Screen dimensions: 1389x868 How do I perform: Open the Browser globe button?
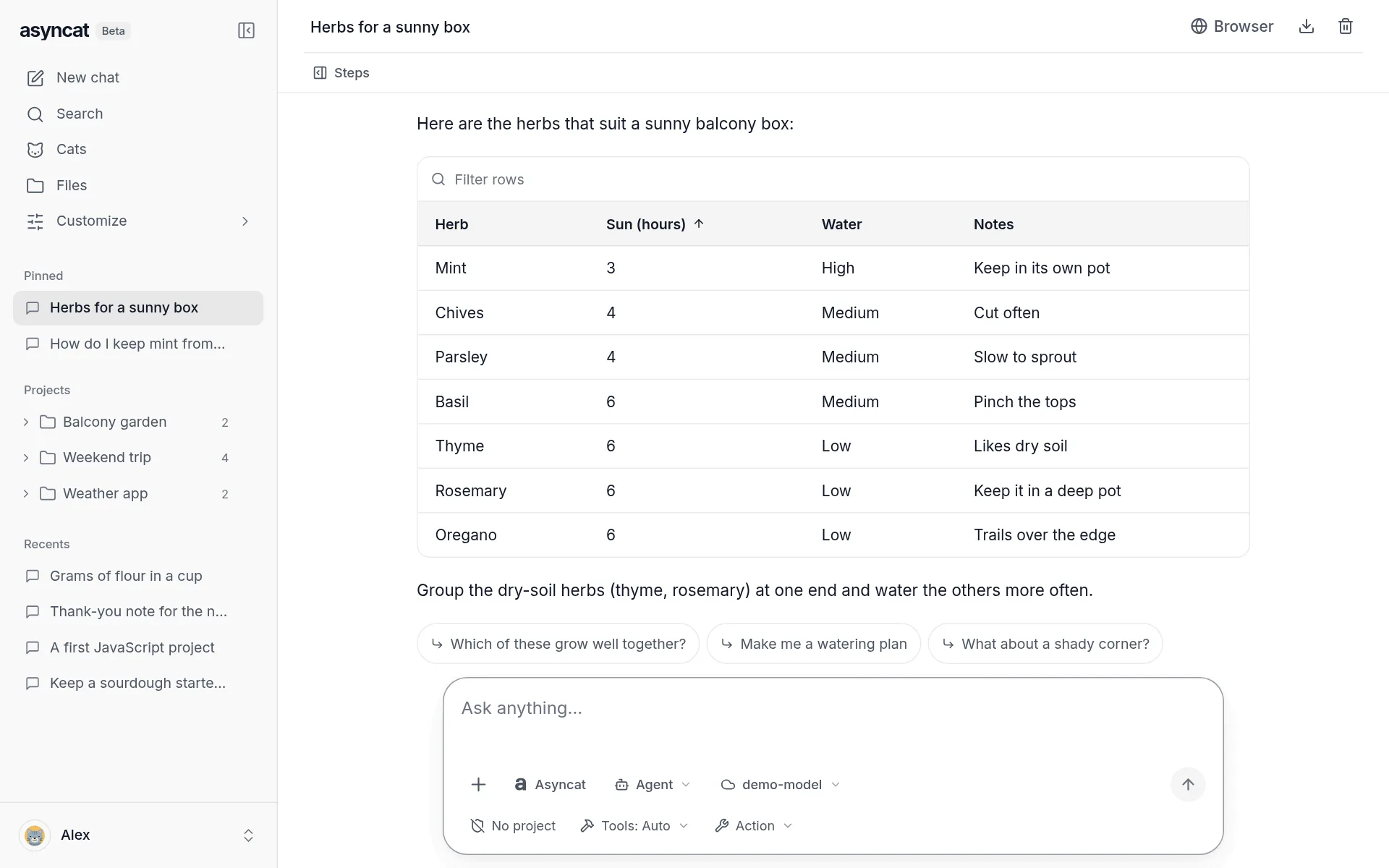(x=1232, y=27)
